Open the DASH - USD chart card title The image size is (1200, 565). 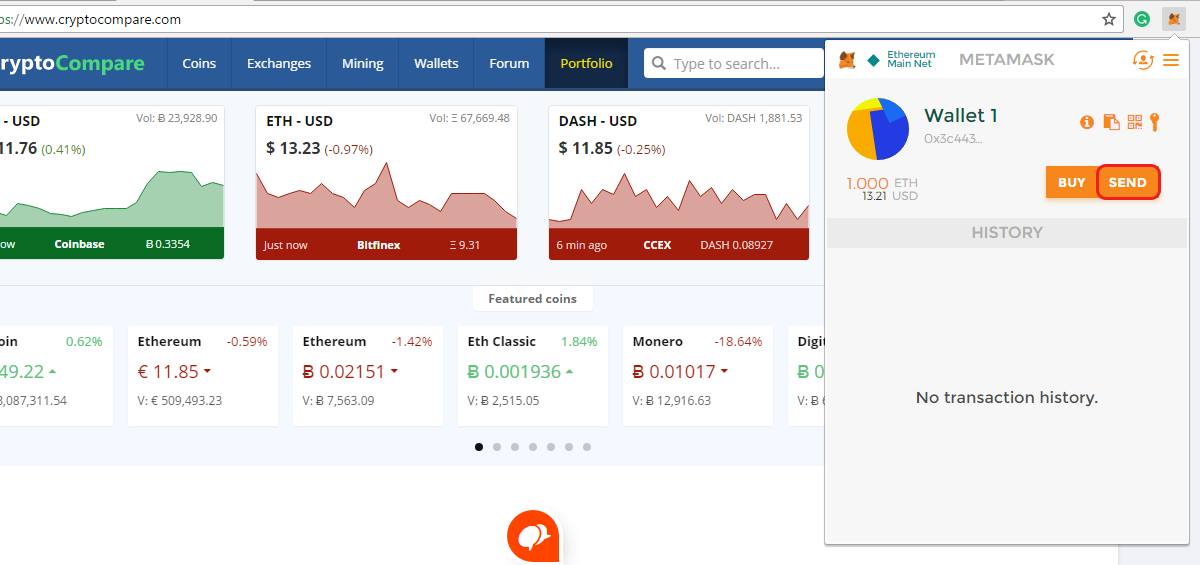click(598, 121)
